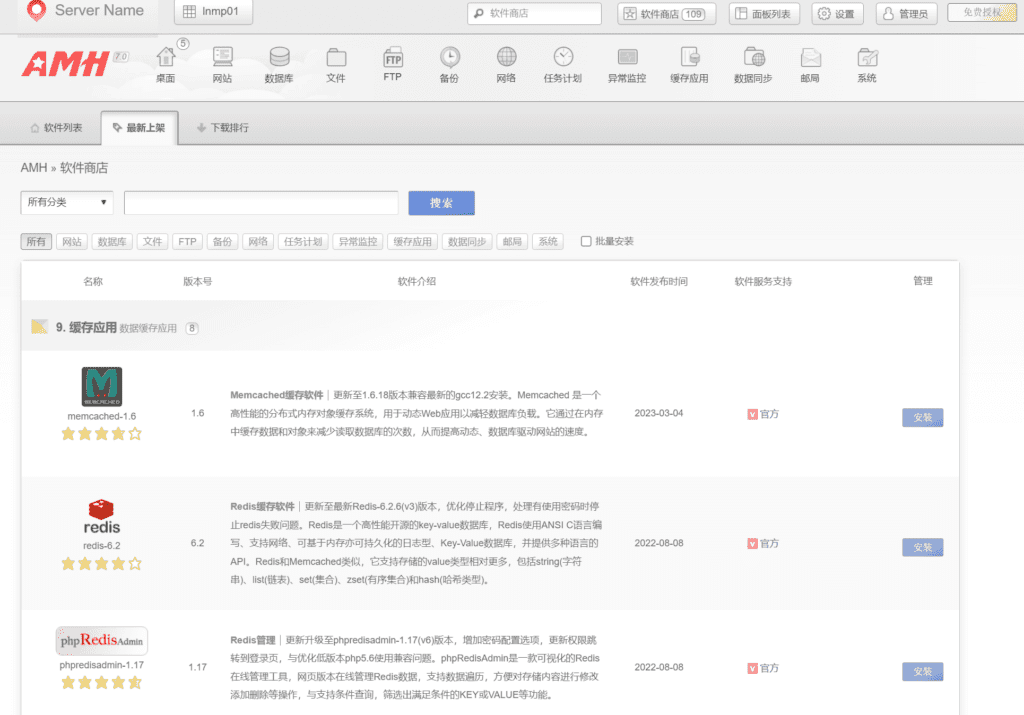Image resolution: width=1024 pixels, height=715 pixels.
Task: Open the 网络 network module
Action: (506, 65)
